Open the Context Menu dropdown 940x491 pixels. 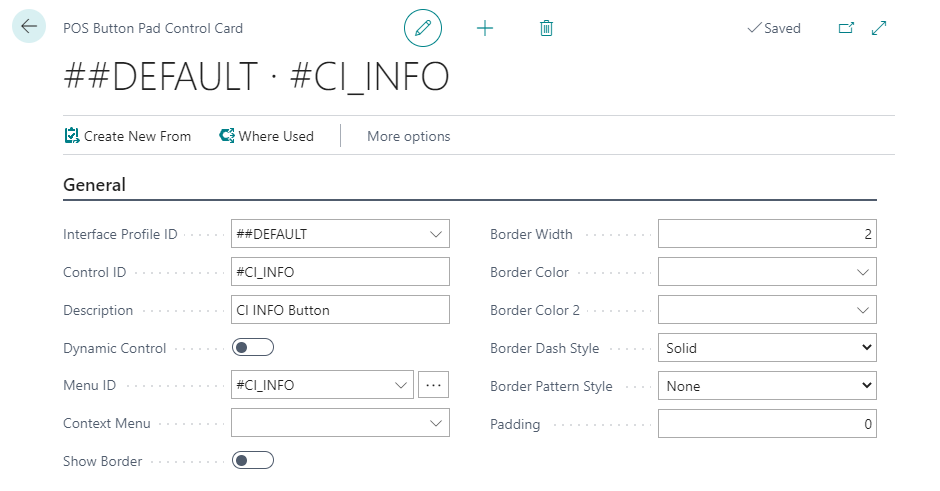(x=436, y=423)
